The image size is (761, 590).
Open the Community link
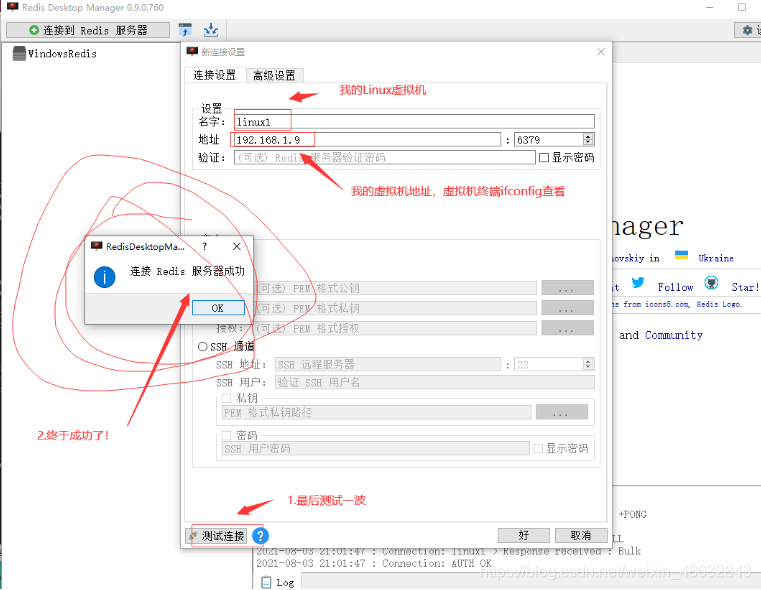(674, 335)
